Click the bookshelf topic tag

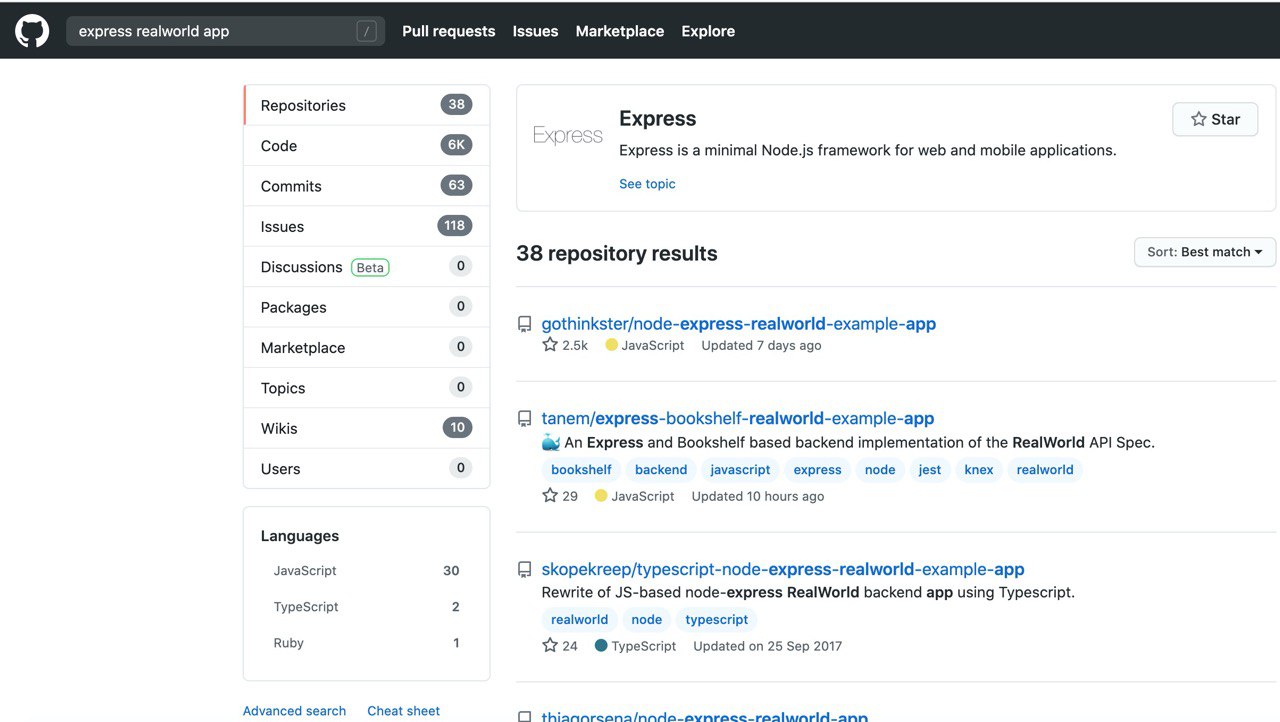(x=581, y=470)
